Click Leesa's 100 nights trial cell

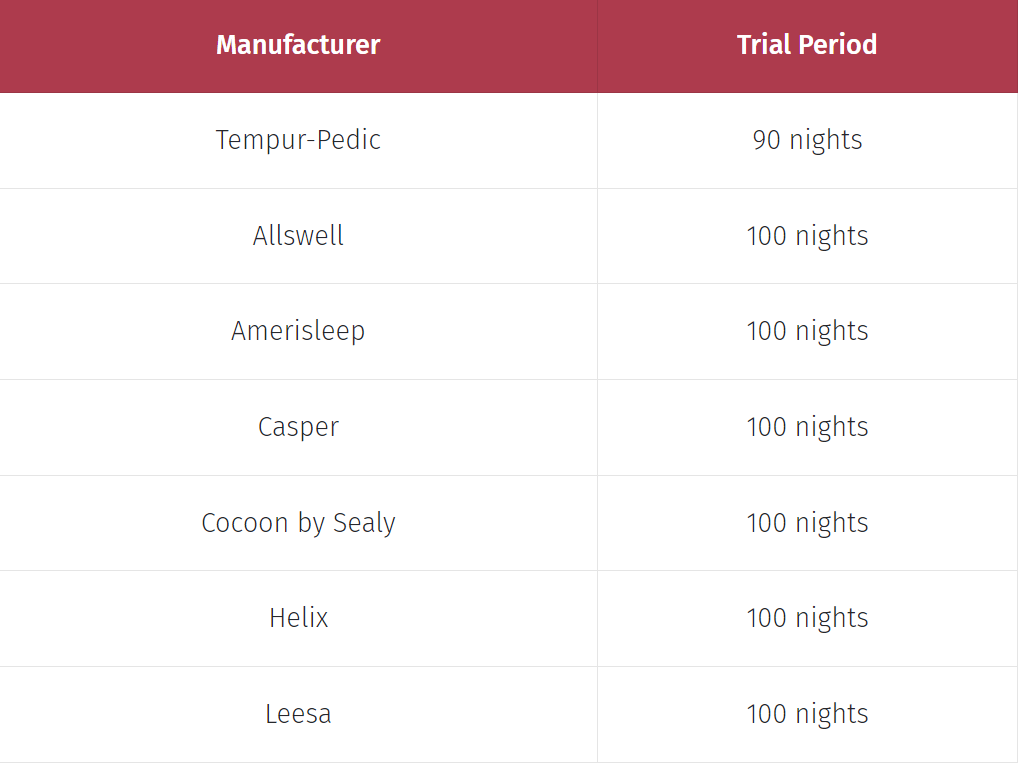(x=807, y=714)
